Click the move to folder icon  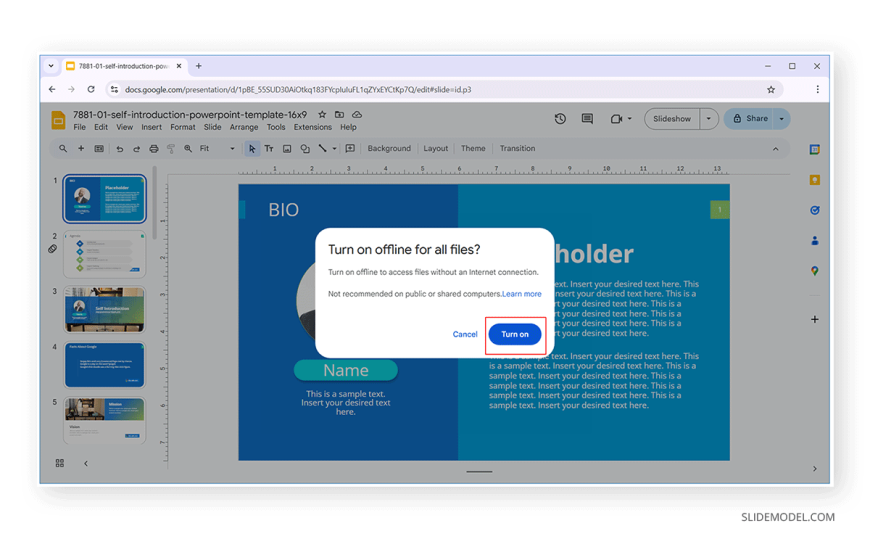click(x=339, y=114)
